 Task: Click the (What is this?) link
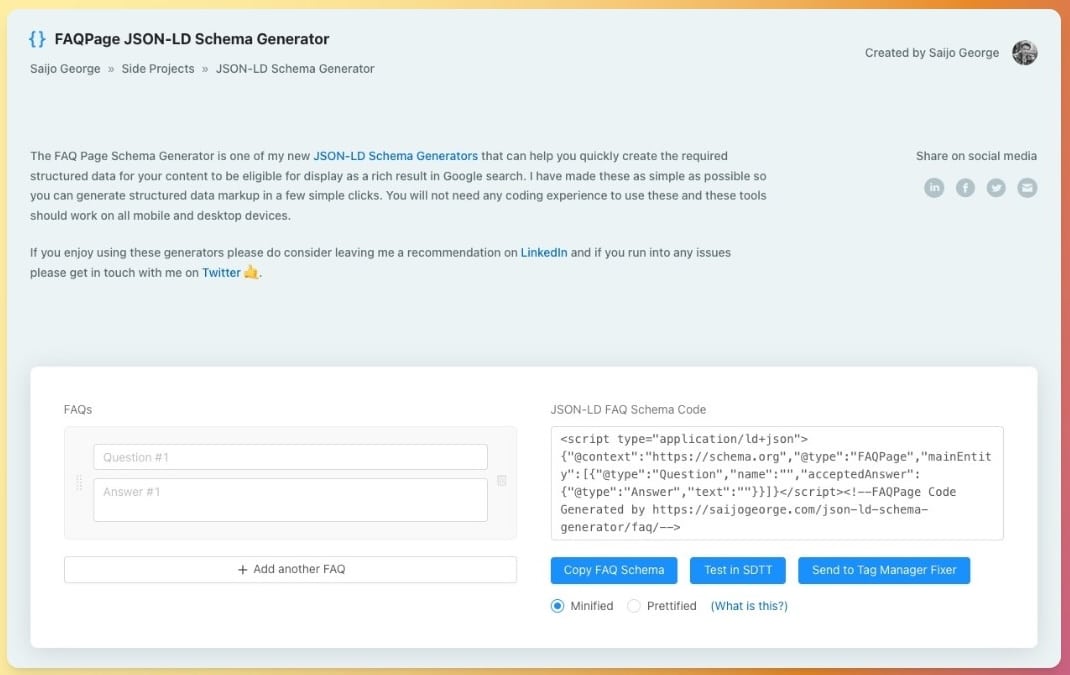749,606
